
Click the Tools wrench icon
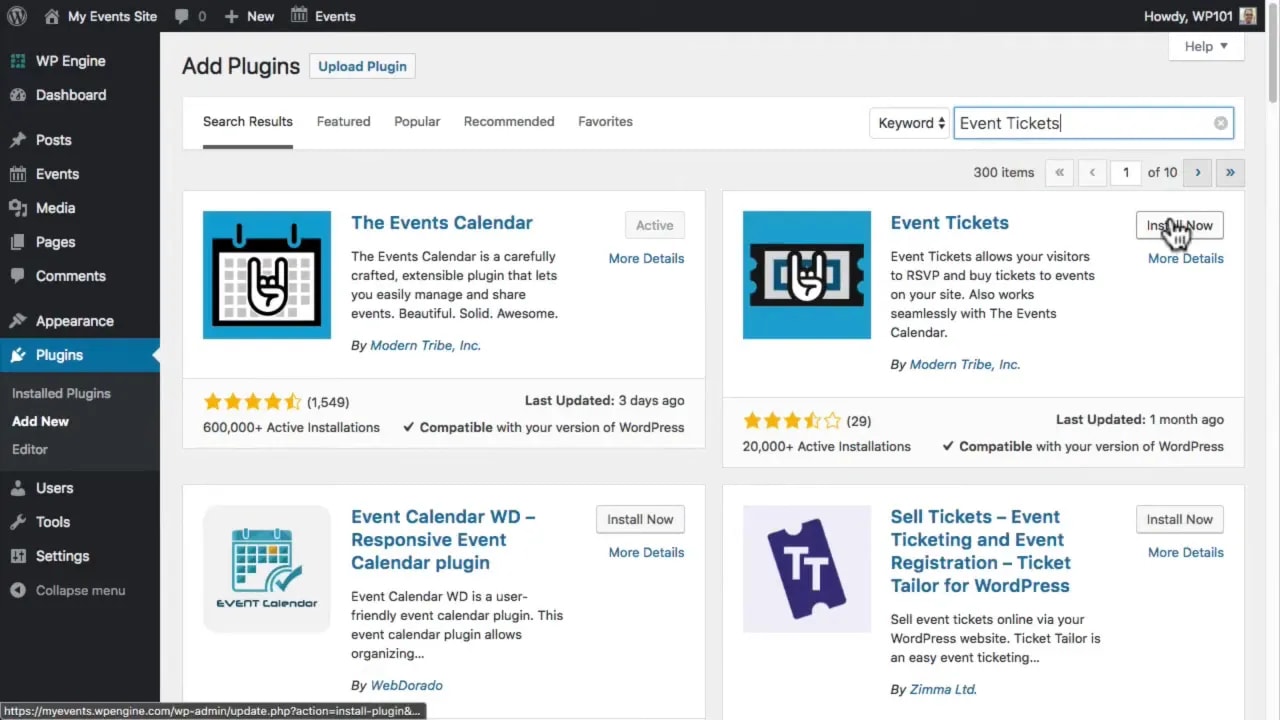[x=18, y=522]
